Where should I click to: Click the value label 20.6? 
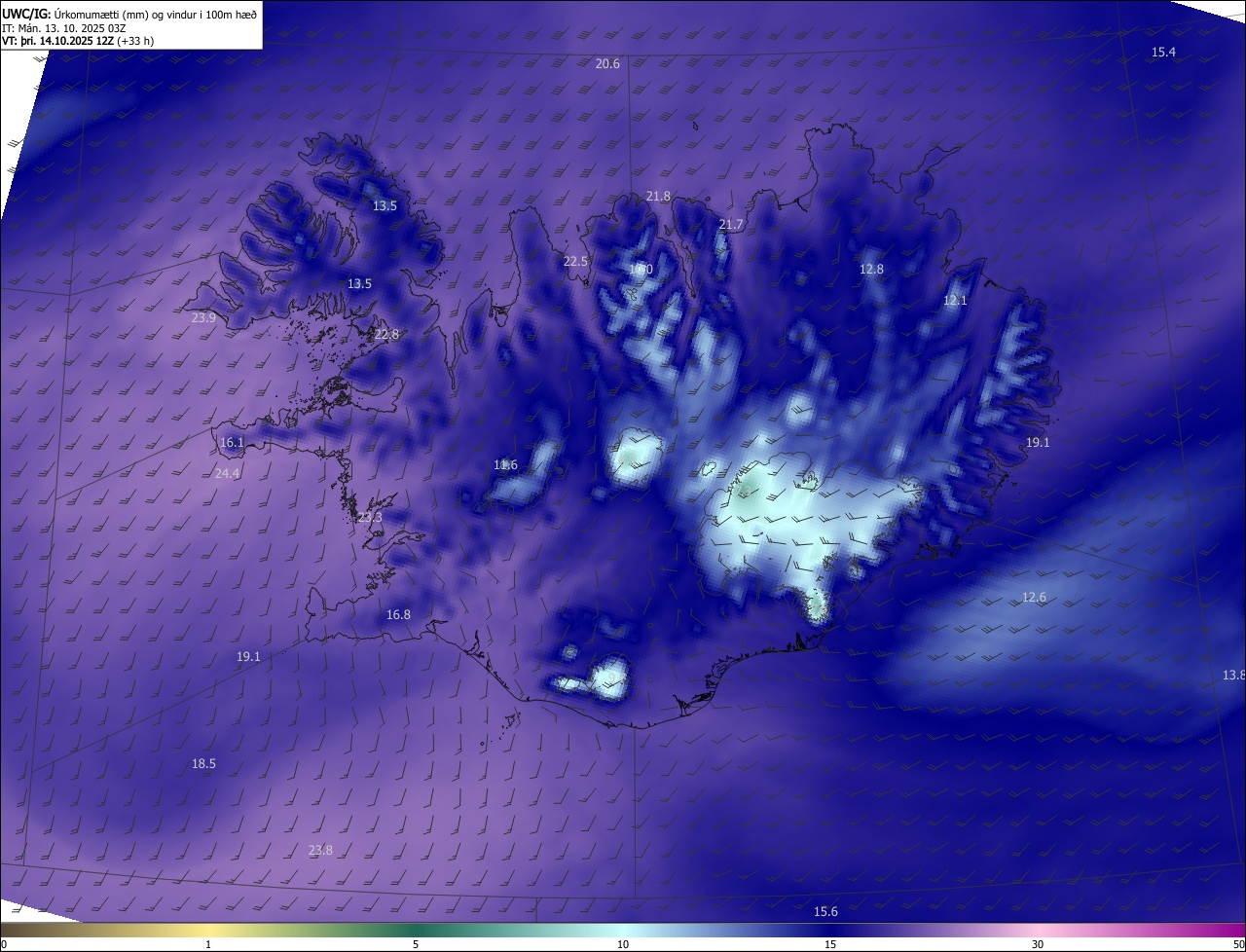pyautogui.click(x=607, y=63)
